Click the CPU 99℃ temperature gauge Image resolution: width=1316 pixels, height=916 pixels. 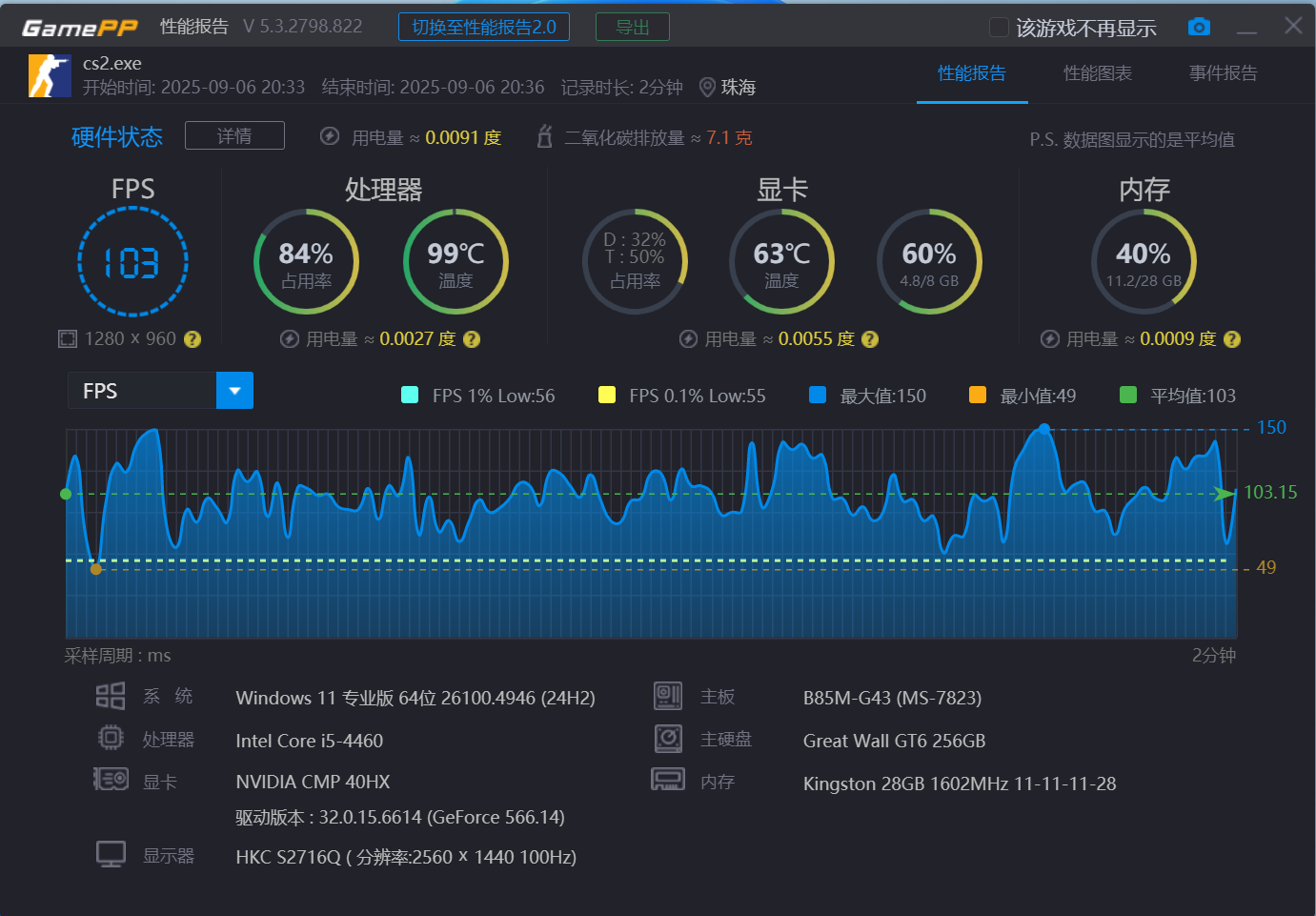pyautogui.click(x=456, y=261)
